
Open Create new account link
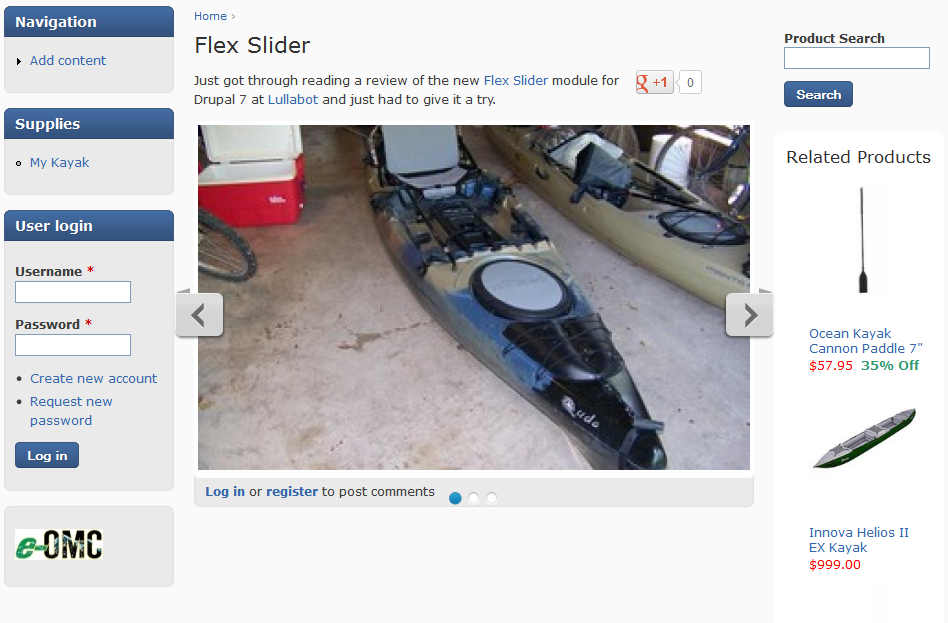point(94,379)
